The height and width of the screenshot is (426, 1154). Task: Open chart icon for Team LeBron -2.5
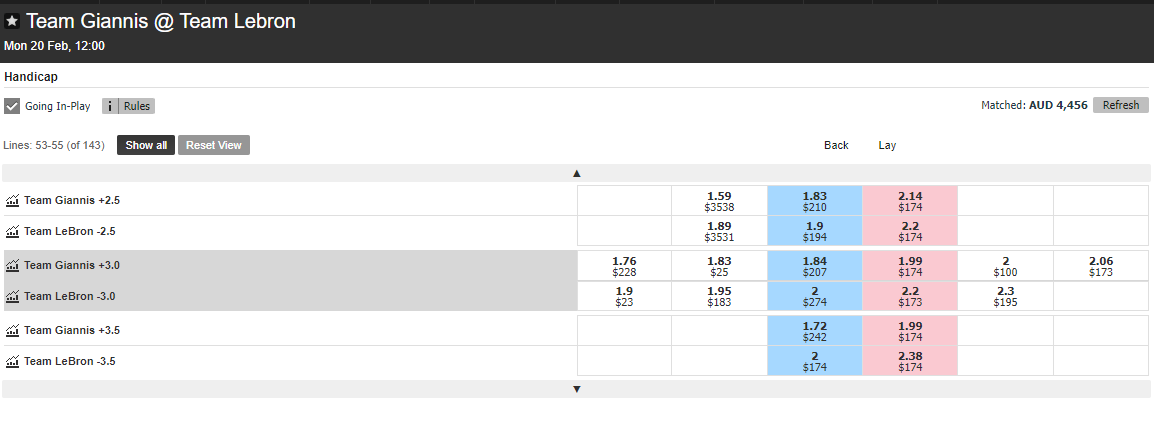12,232
